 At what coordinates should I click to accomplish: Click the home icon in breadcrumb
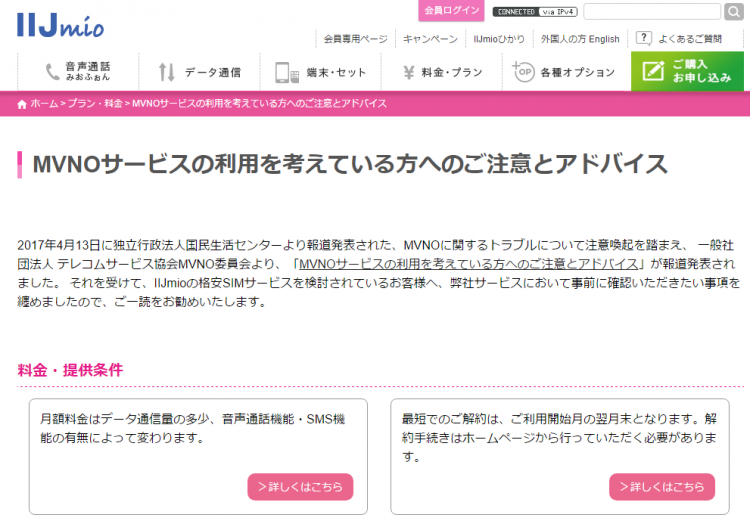[x=22, y=104]
